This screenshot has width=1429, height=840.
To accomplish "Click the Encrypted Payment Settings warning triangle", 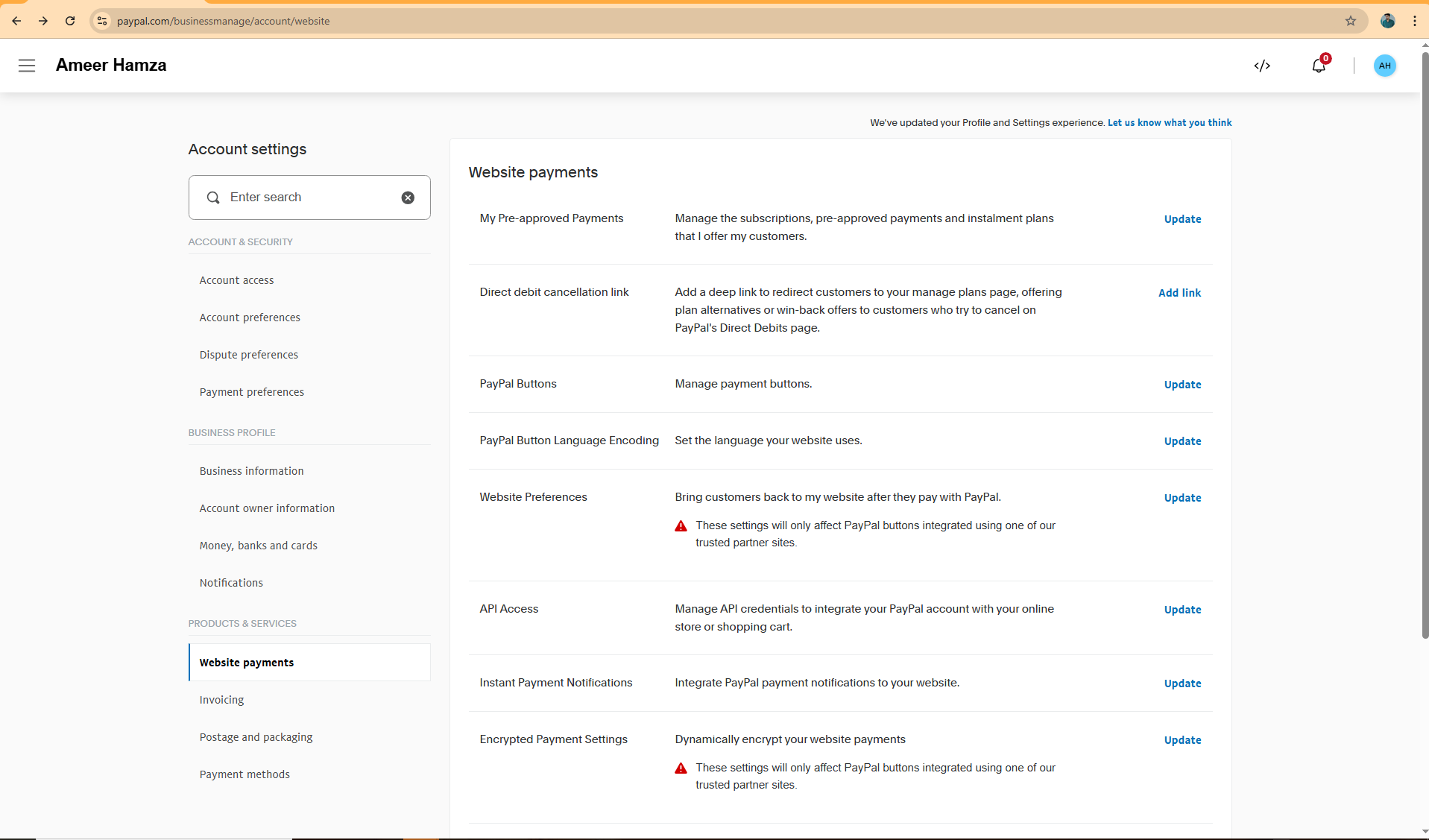I will click(x=681, y=768).
